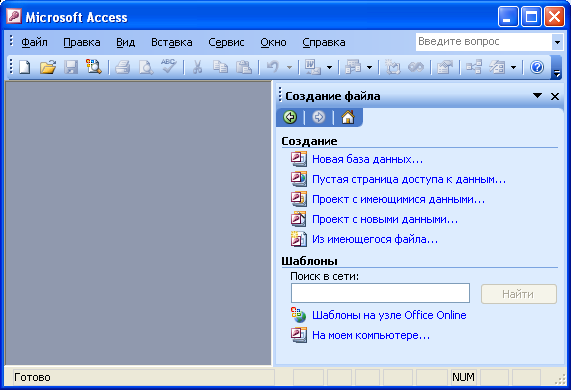Click the Undo arrow icon
This screenshot has height=390, width=571.
tap(273, 67)
